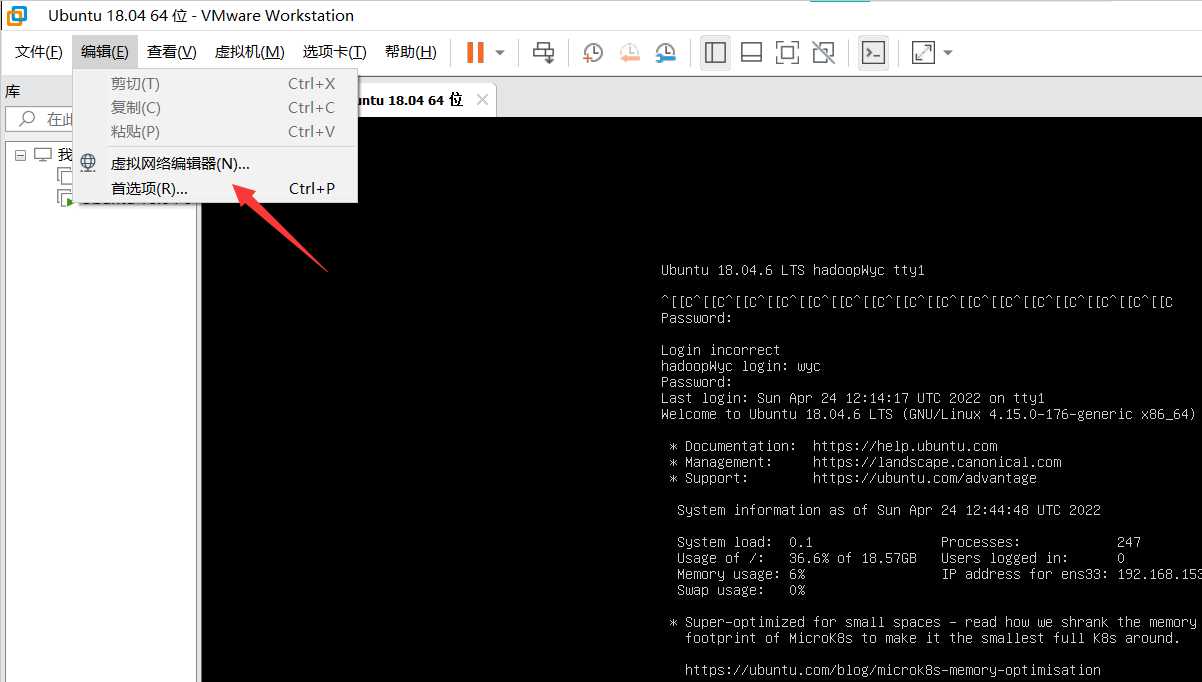Image resolution: width=1202 pixels, height=682 pixels.
Task: Enter full screen mode
Action: pyautogui.click(x=788, y=52)
